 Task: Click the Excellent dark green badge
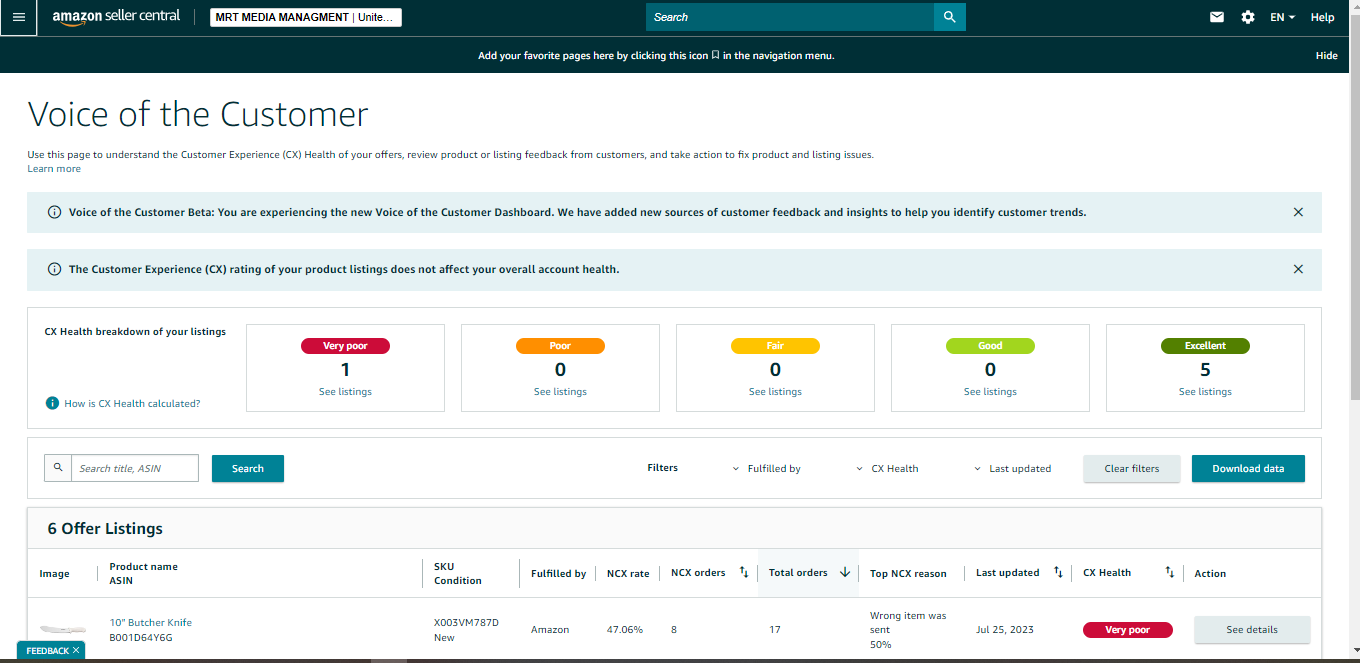[1205, 346]
